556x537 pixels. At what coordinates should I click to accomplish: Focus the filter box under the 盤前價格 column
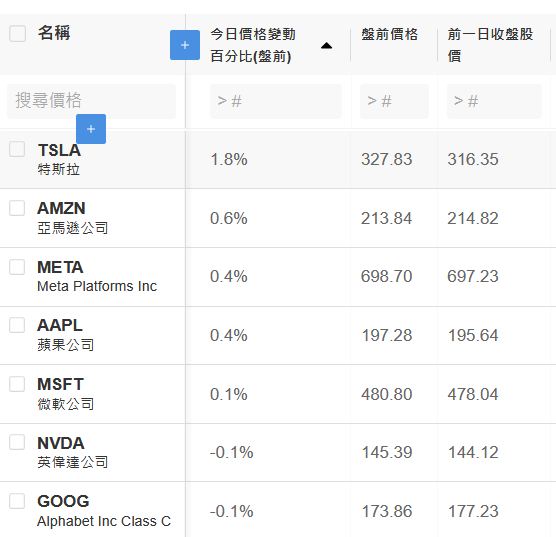point(394,101)
